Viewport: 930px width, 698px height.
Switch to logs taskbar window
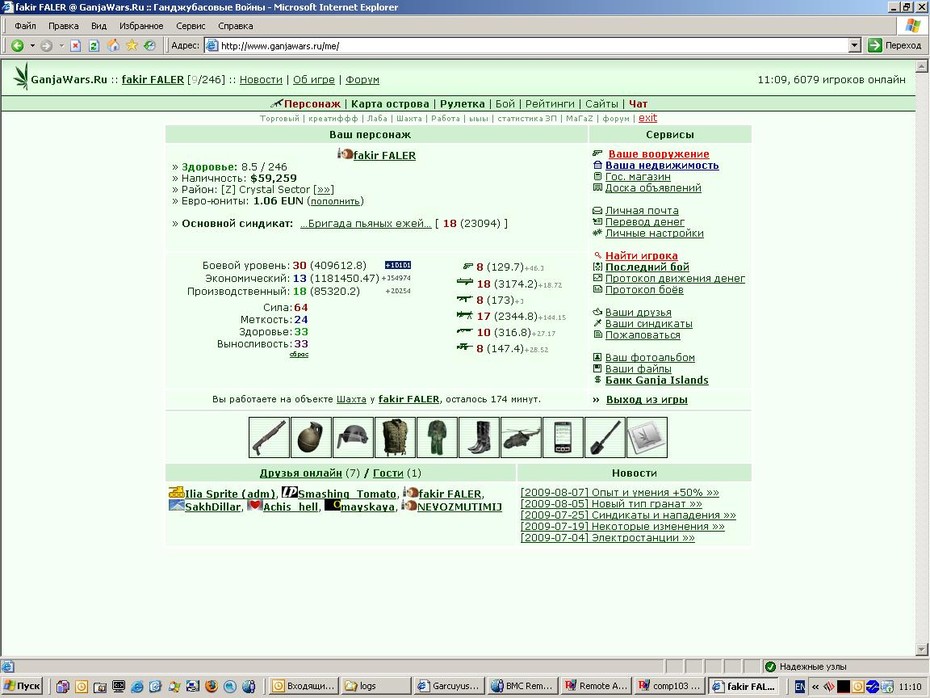(376, 686)
